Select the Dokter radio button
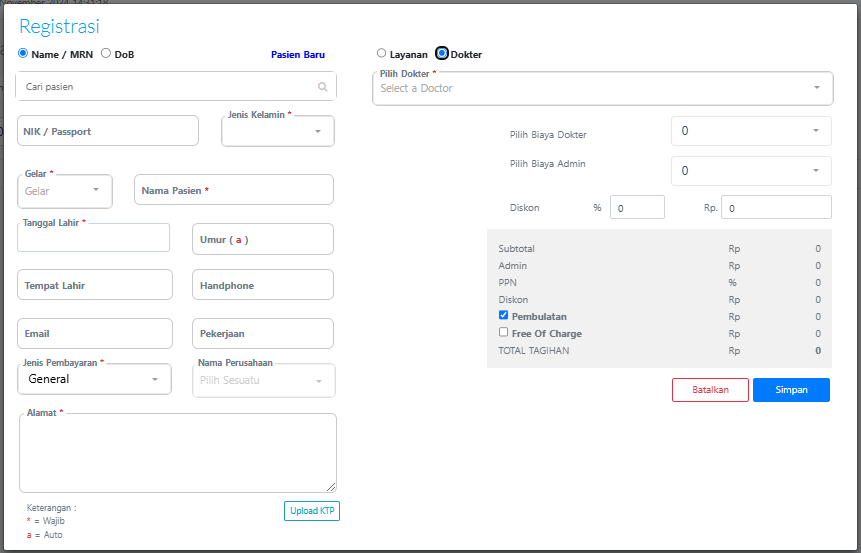This screenshot has width=861, height=553. [x=442, y=53]
